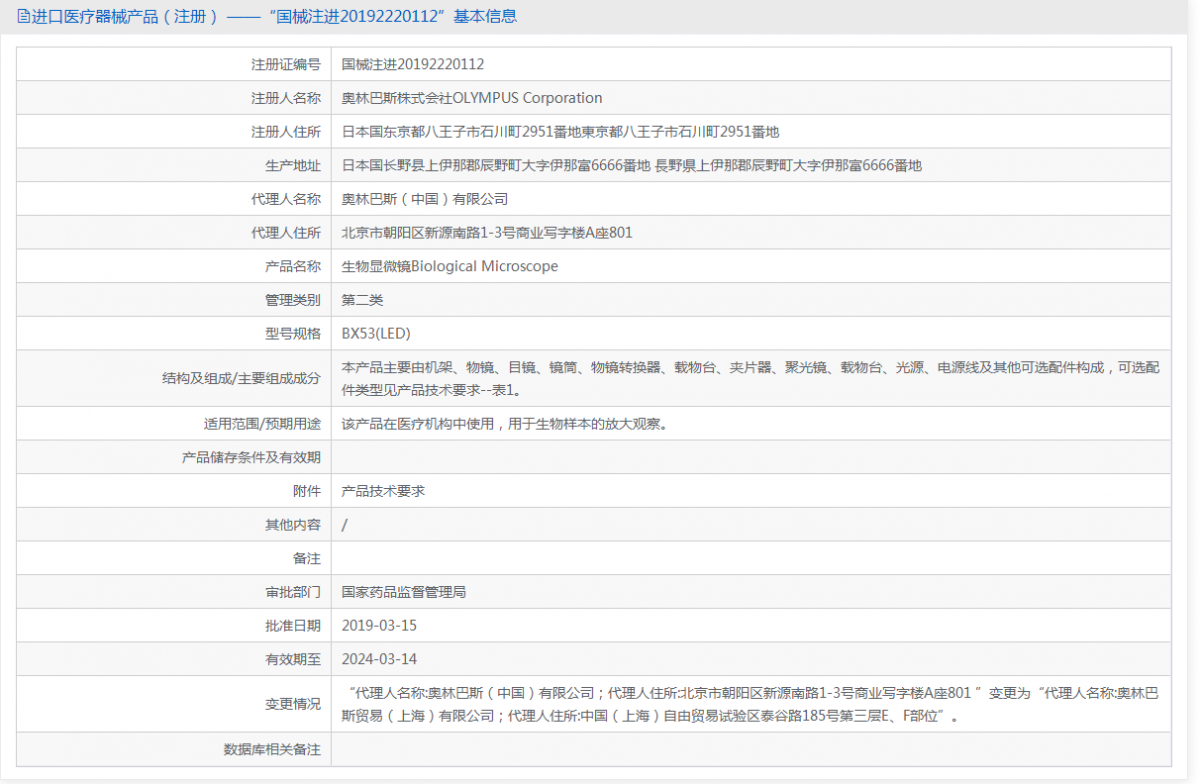Select the 注册证编号 row label
The width and height of the screenshot is (1200, 784).
pyautogui.click(x=286, y=64)
